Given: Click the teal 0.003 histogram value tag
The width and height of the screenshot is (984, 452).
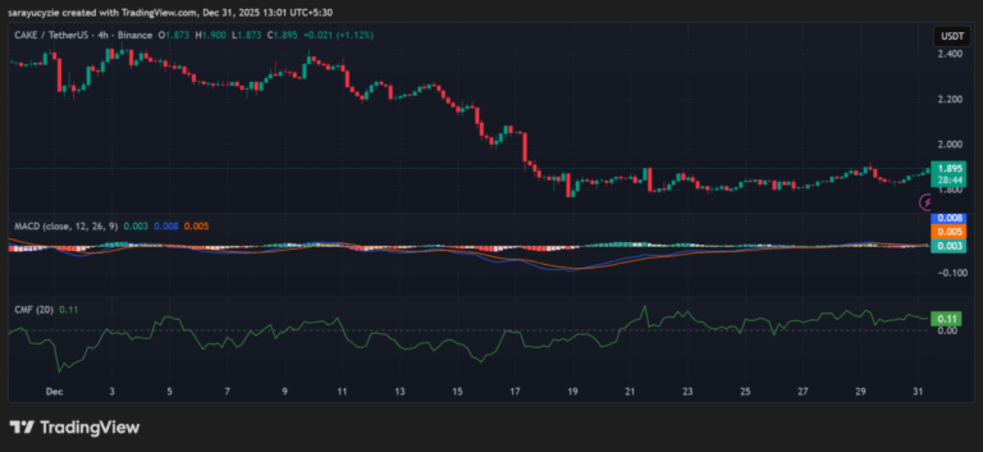Looking at the screenshot, I should click(x=948, y=245).
